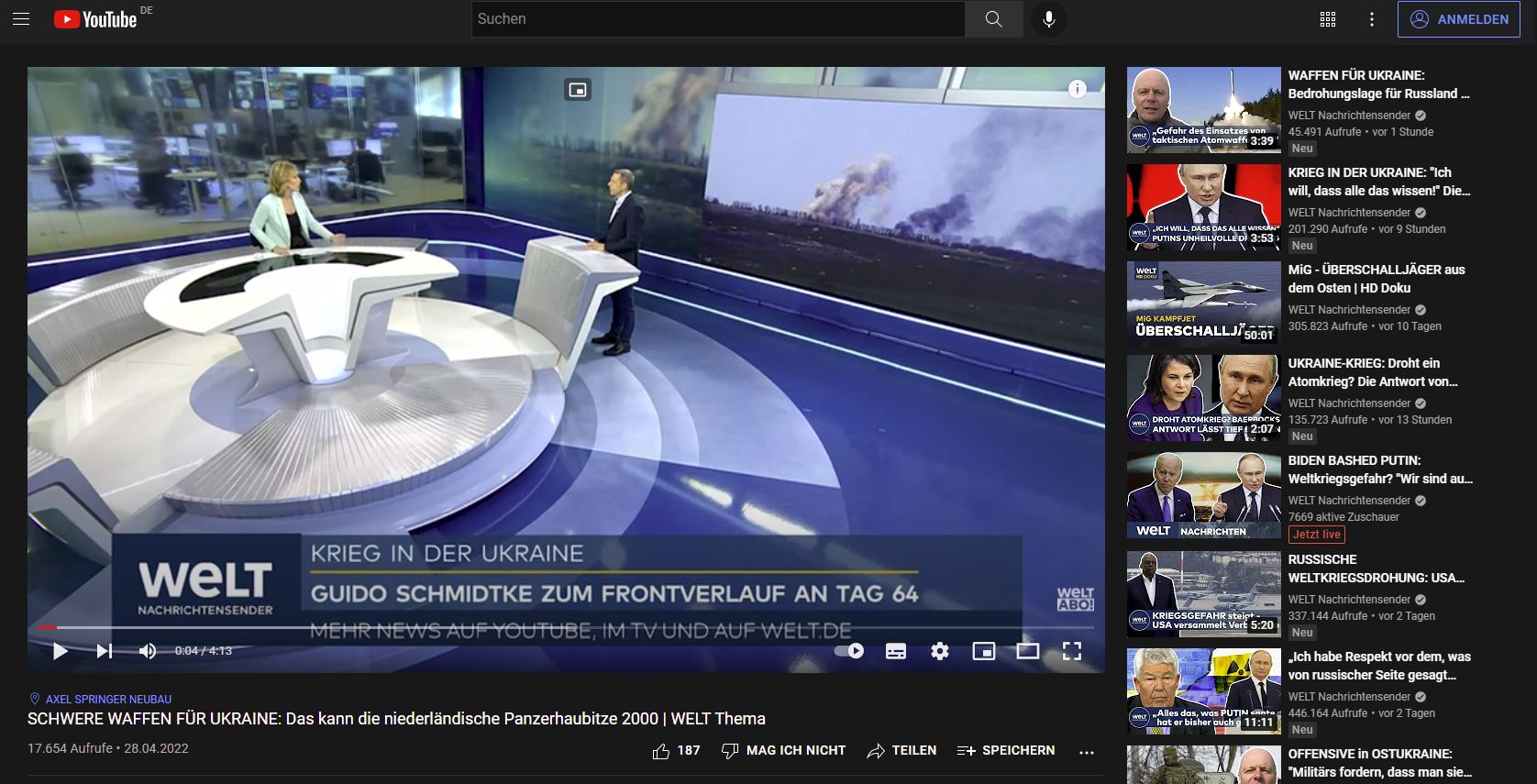Open UKRAINE-KRIEG Droht ein Atomkrieg video title
The width and height of the screenshot is (1537, 784).
(x=1372, y=372)
